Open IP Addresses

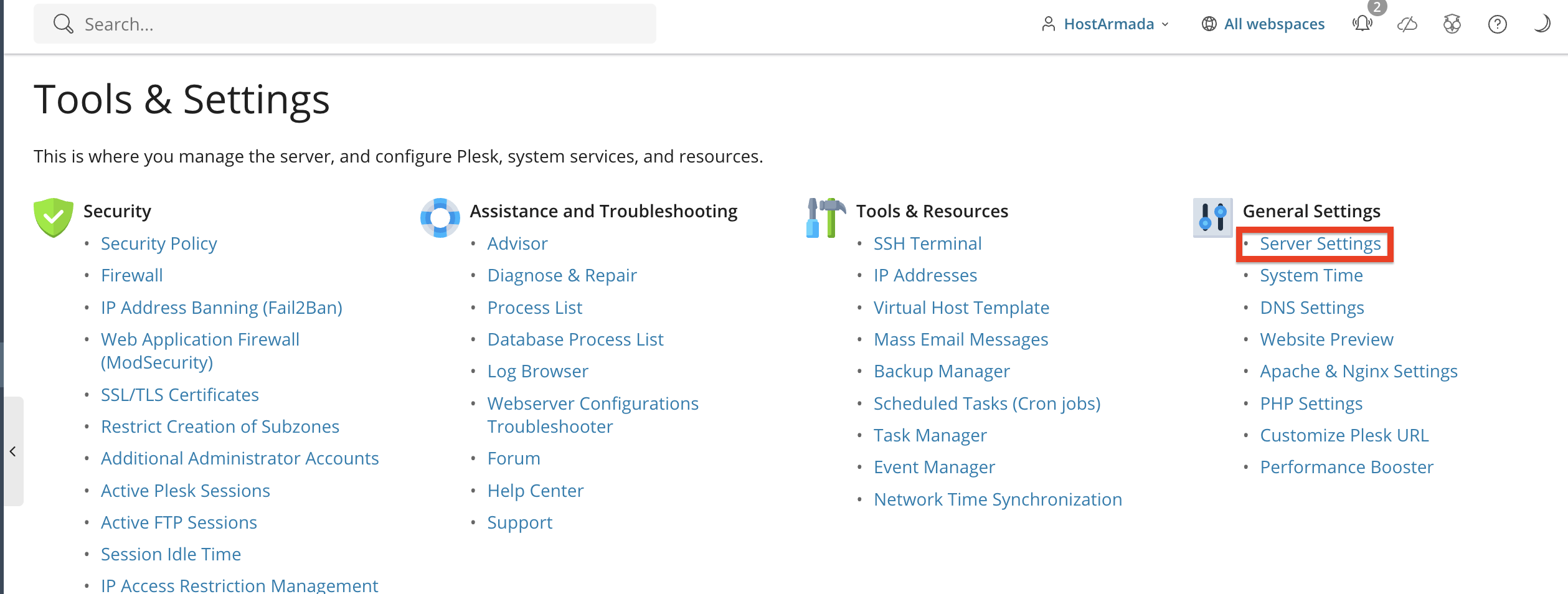925,275
